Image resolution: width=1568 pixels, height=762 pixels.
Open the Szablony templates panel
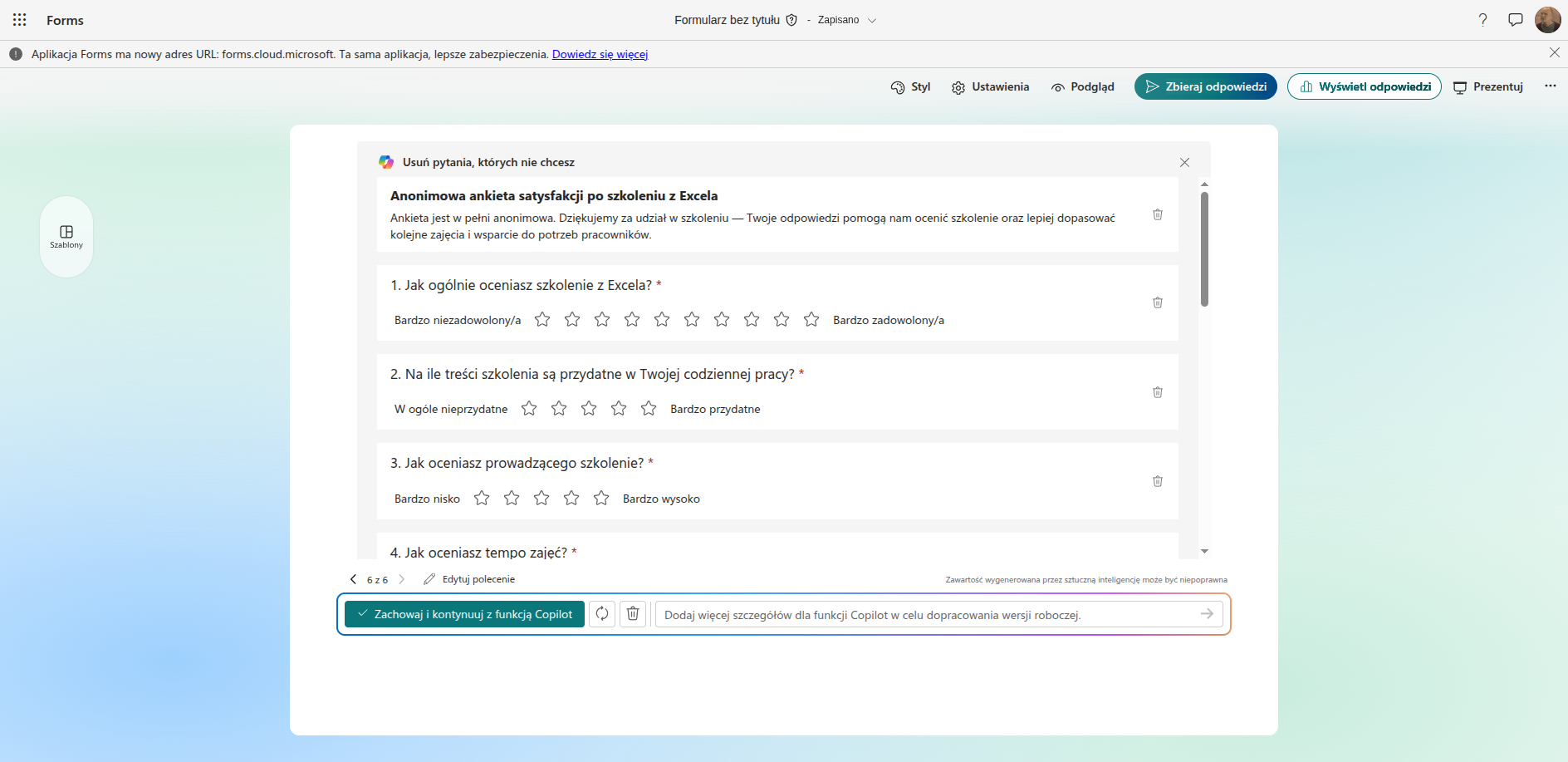pyautogui.click(x=66, y=236)
